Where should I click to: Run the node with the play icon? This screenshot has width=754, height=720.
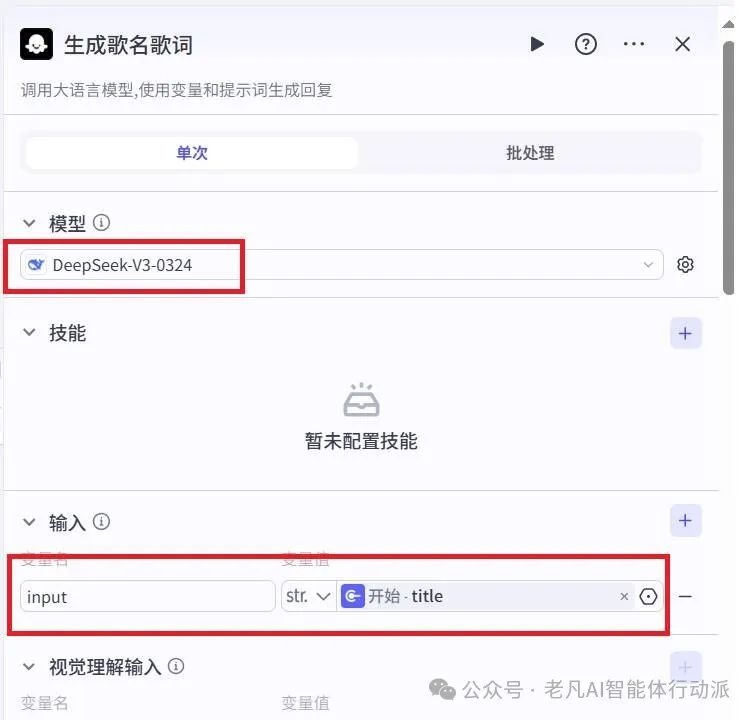click(537, 44)
